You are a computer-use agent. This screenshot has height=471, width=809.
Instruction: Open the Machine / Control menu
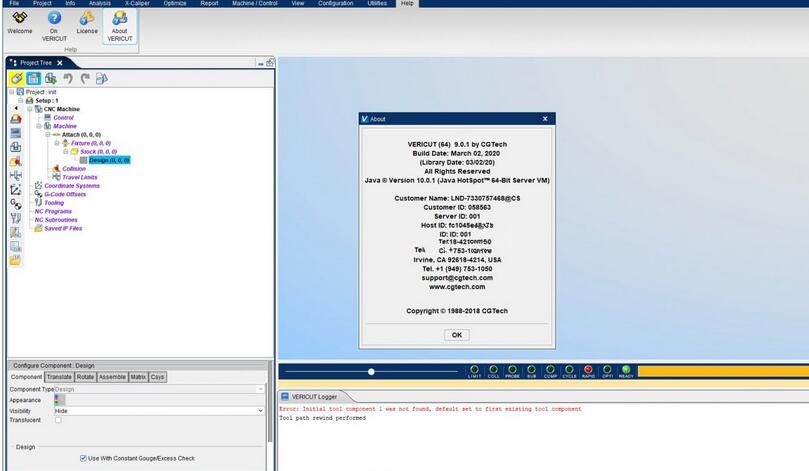255,3
